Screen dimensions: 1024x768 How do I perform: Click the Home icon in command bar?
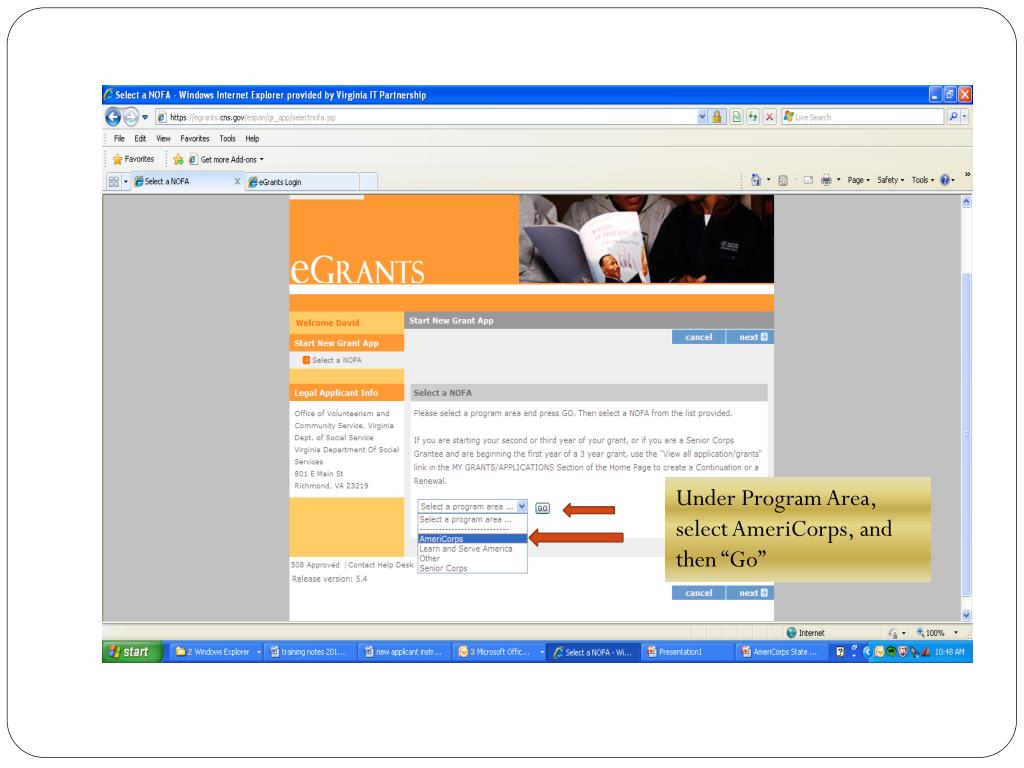click(x=756, y=180)
